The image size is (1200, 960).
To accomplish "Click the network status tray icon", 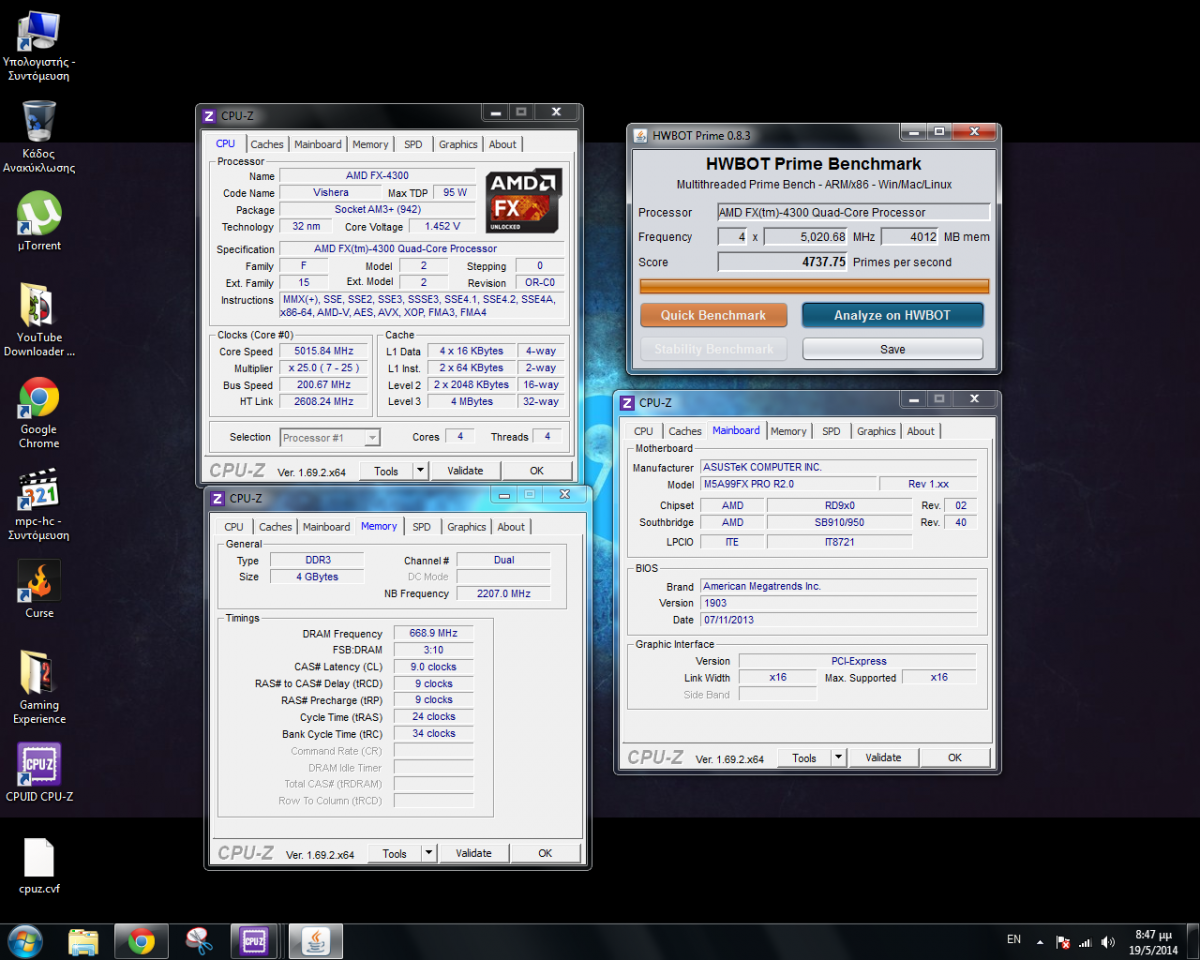I will click(x=1086, y=942).
